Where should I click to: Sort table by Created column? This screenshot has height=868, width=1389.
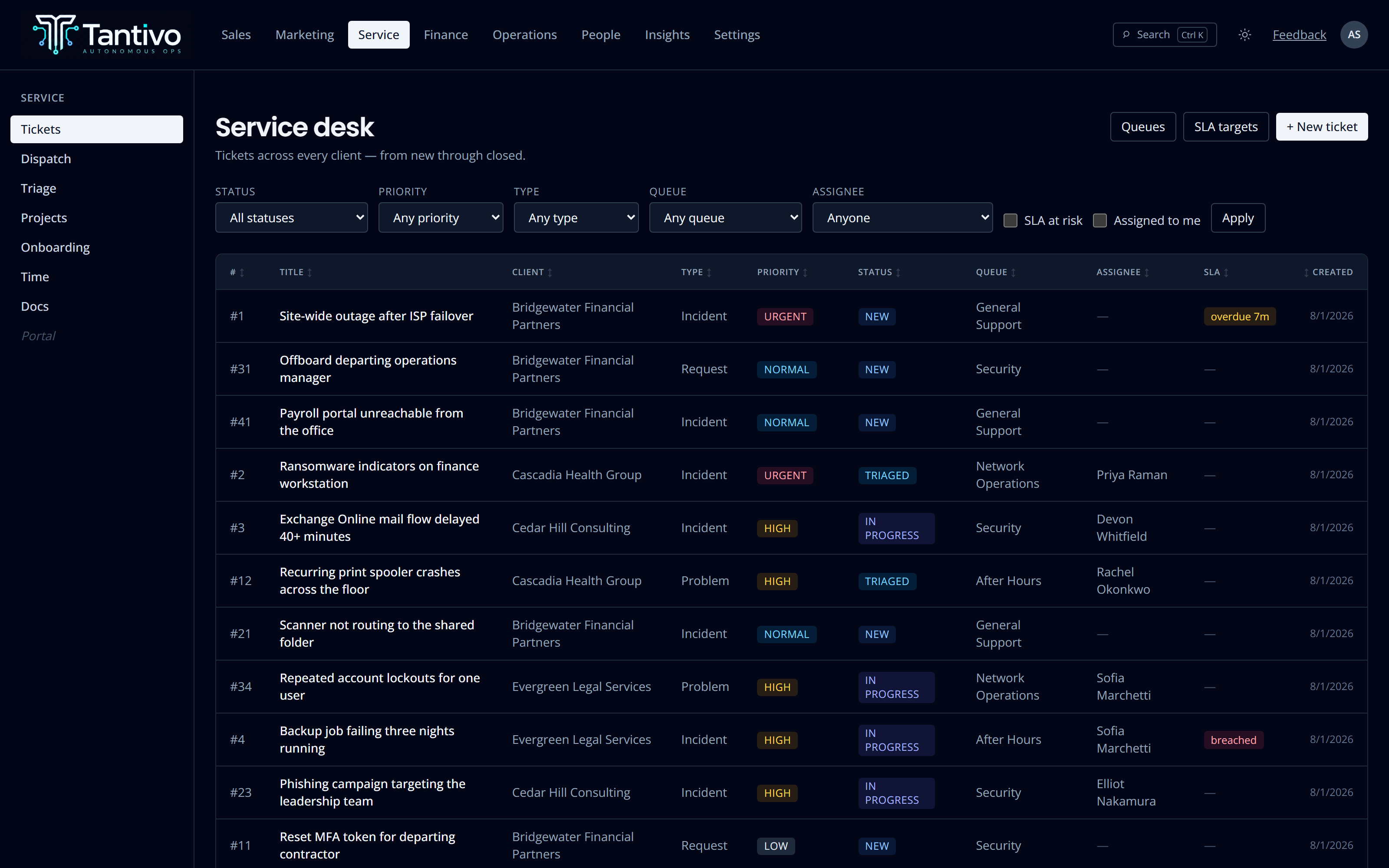point(1328,272)
